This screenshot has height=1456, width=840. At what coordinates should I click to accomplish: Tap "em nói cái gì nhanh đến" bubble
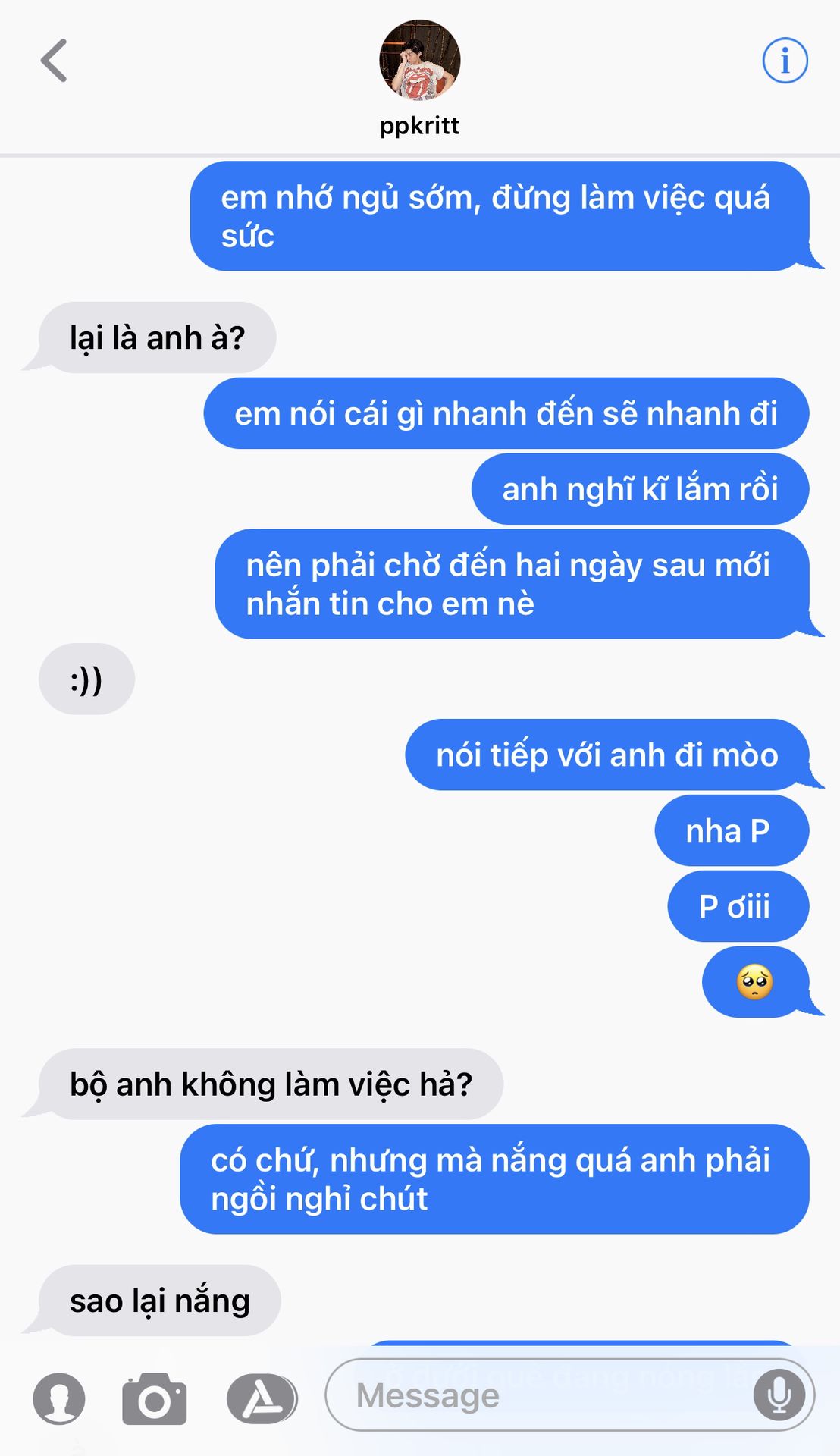(x=506, y=413)
